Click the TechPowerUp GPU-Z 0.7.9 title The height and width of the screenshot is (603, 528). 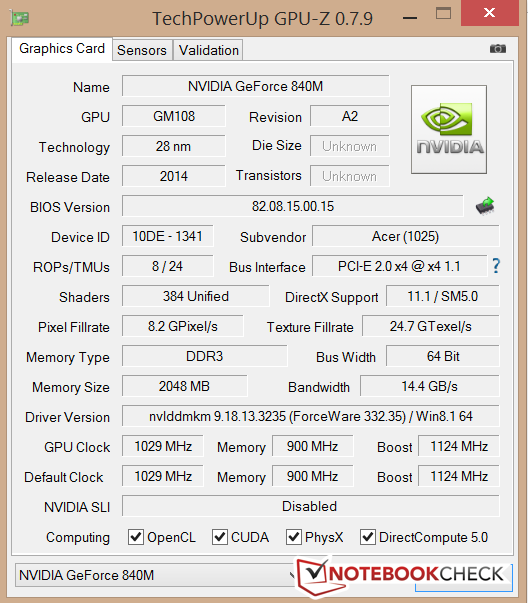pos(263,19)
